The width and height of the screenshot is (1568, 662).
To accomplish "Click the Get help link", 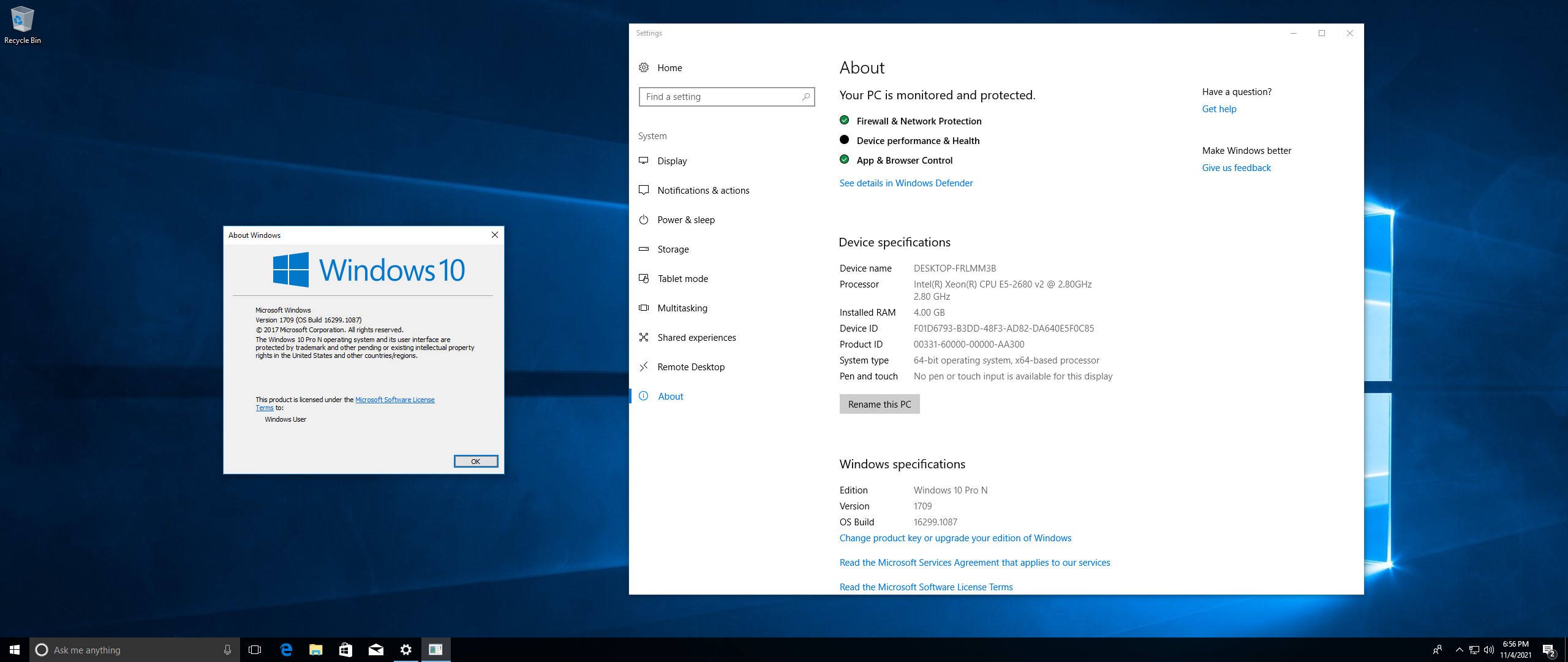I will coord(1219,108).
